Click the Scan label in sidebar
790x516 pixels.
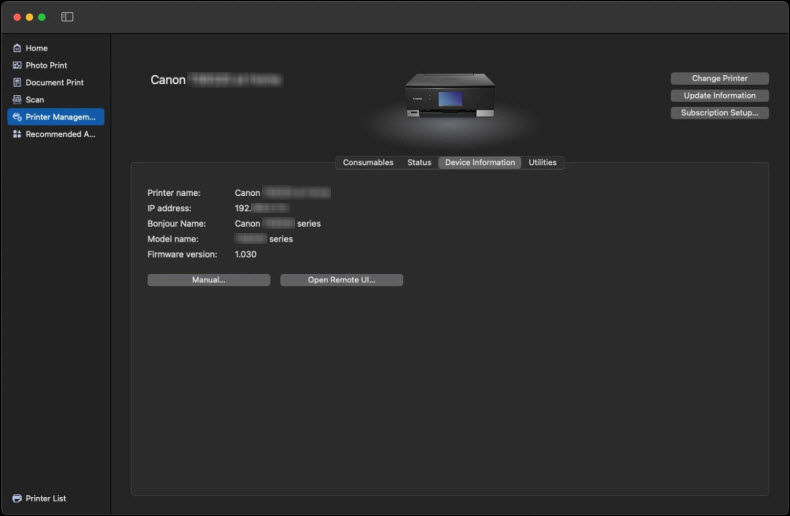35,100
